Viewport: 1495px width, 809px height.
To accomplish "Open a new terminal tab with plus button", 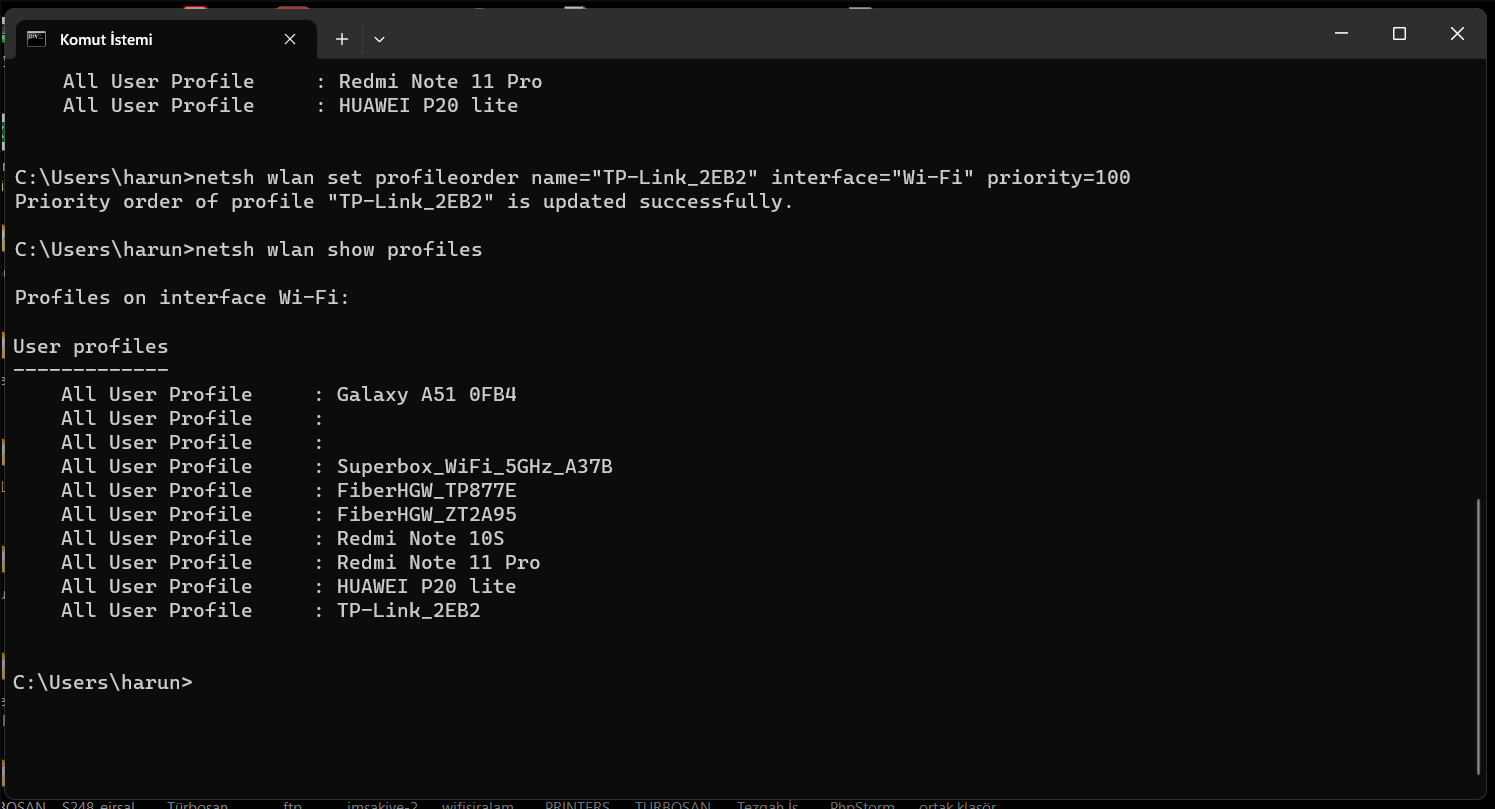I will [342, 39].
